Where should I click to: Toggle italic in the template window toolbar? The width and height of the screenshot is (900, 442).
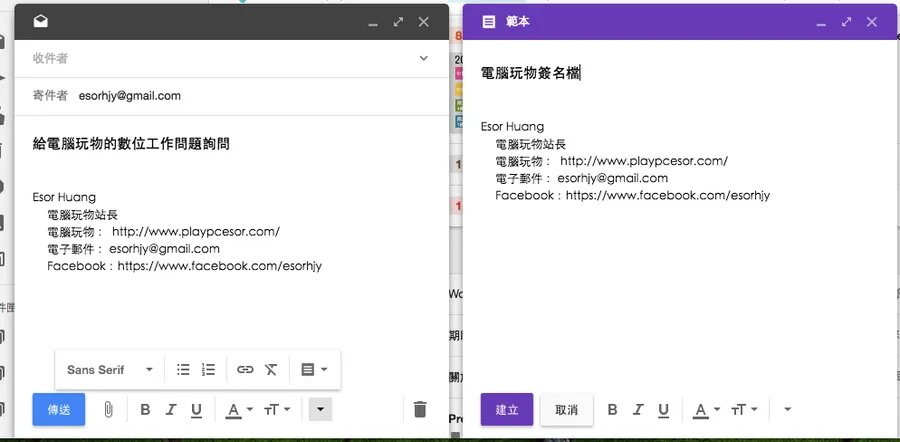pos(638,410)
